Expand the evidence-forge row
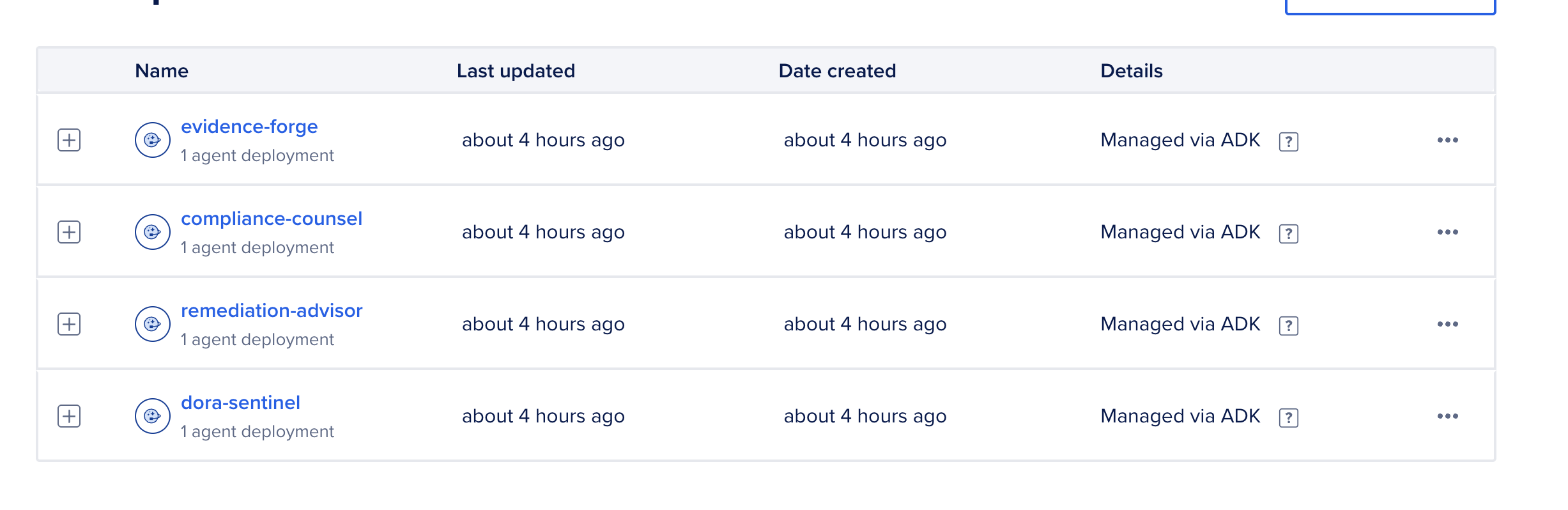1568x510 pixels. pyautogui.click(x=69, y=140)
